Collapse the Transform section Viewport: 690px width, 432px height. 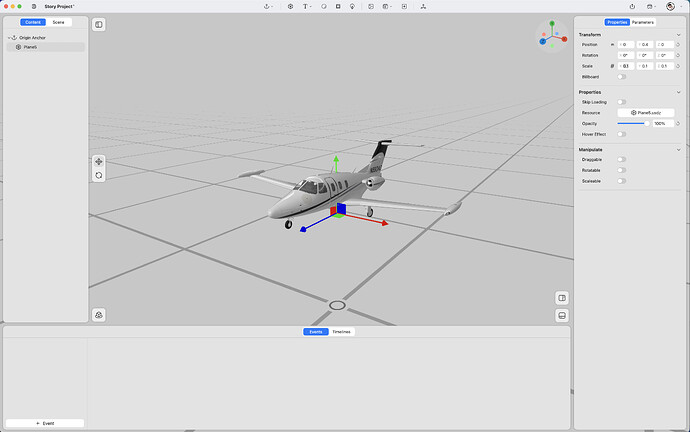pos(678,35)
